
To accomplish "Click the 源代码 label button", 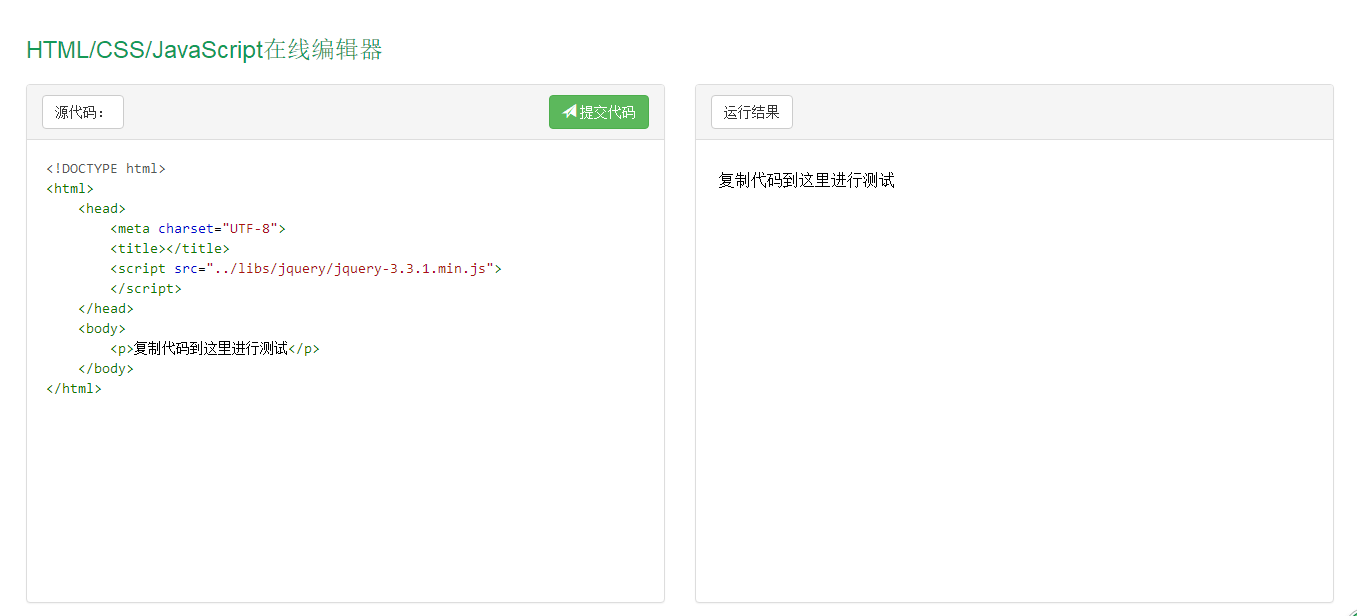I will click(83, 112).
